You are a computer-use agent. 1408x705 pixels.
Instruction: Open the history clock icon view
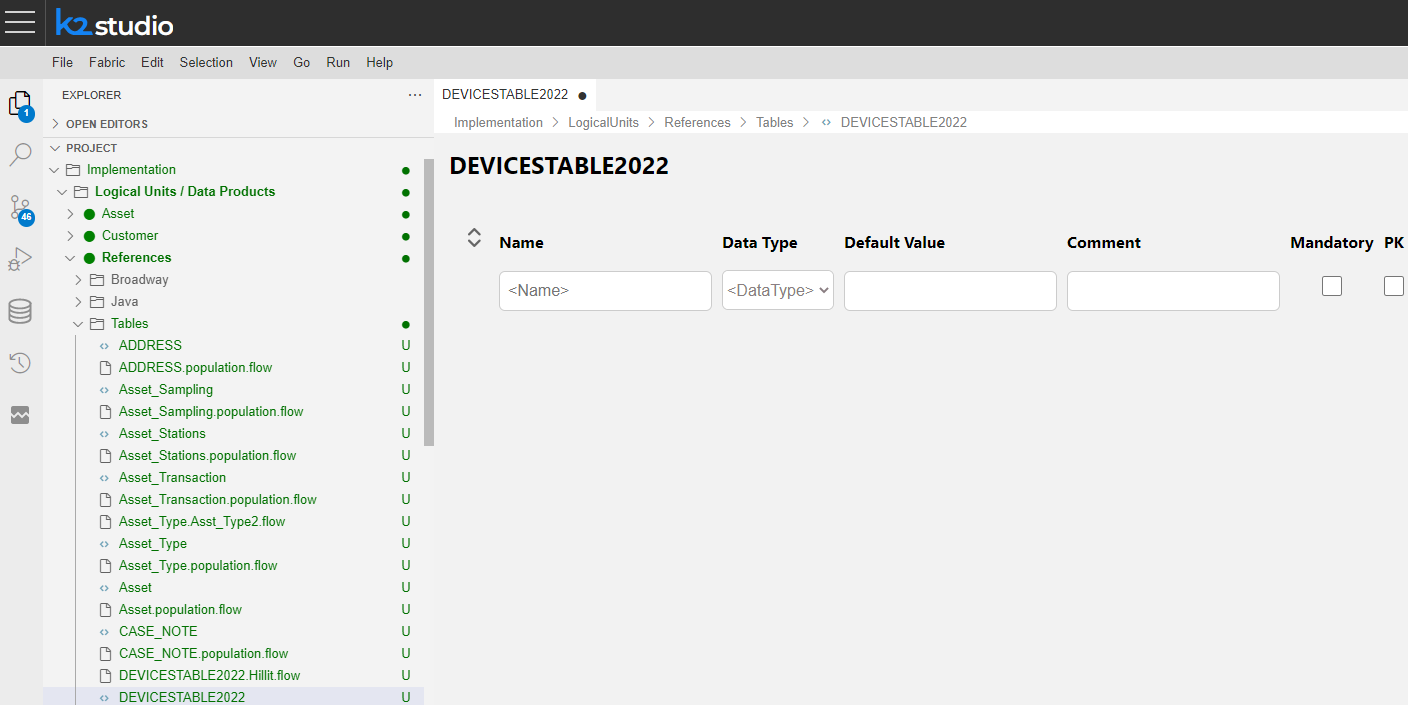pos(20,363)
